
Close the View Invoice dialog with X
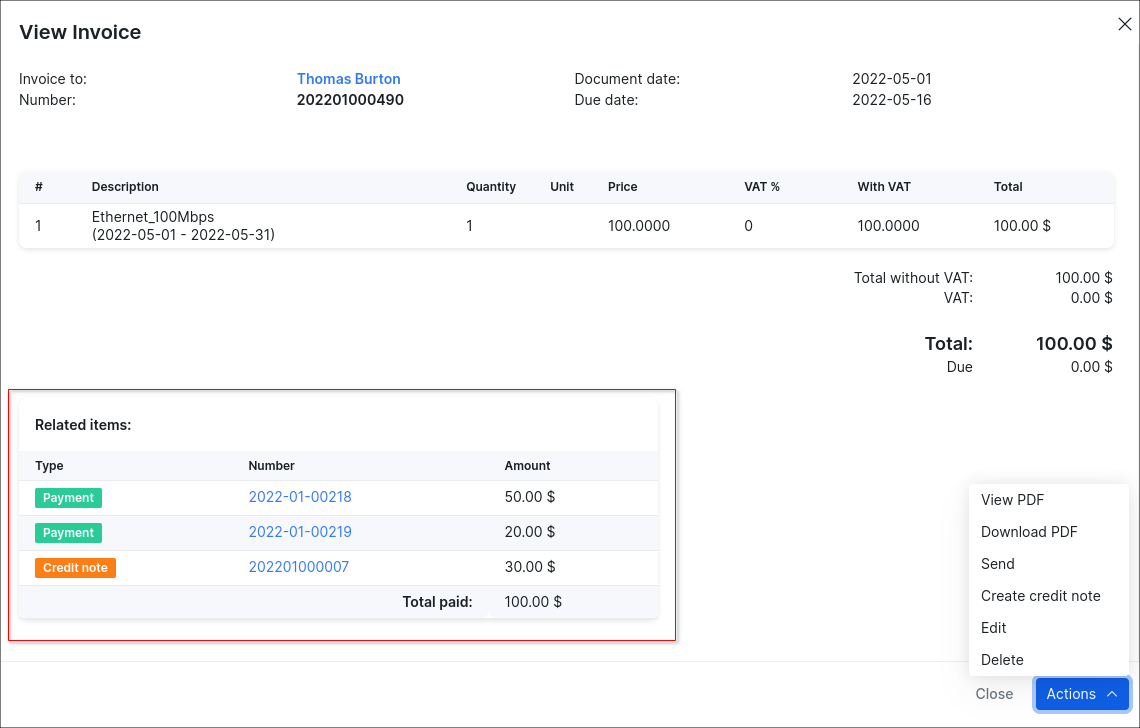coord(1124,25)
